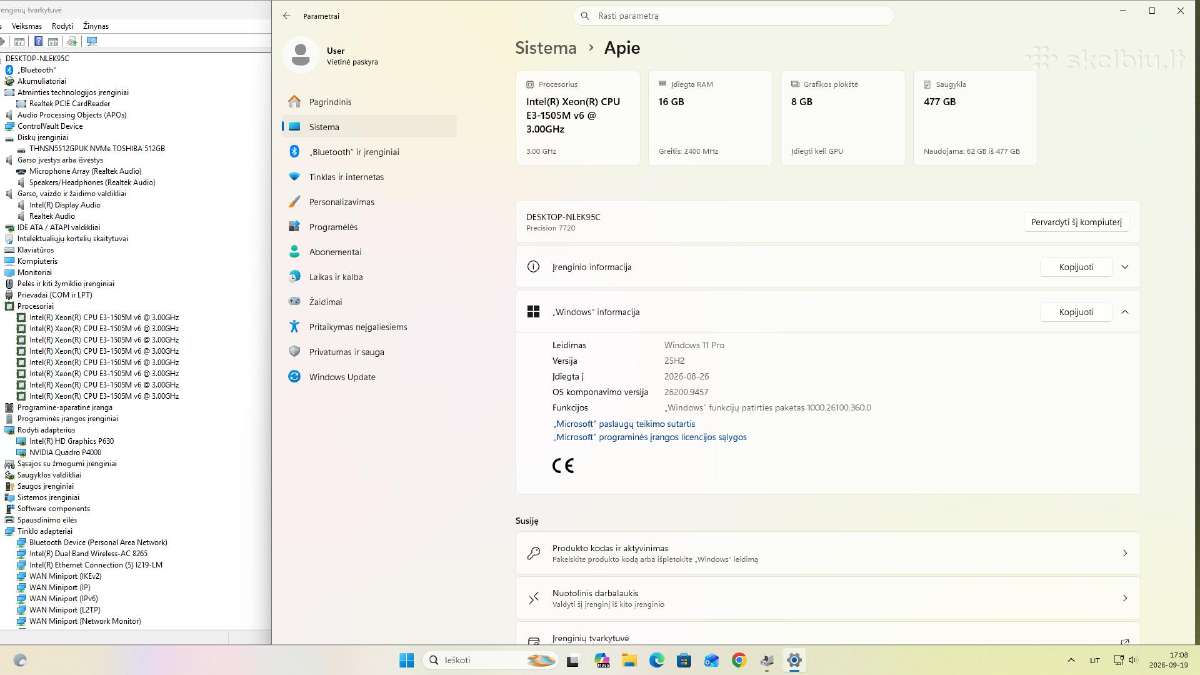Select Akumuliatoriai in device tree

click(41, 81)
